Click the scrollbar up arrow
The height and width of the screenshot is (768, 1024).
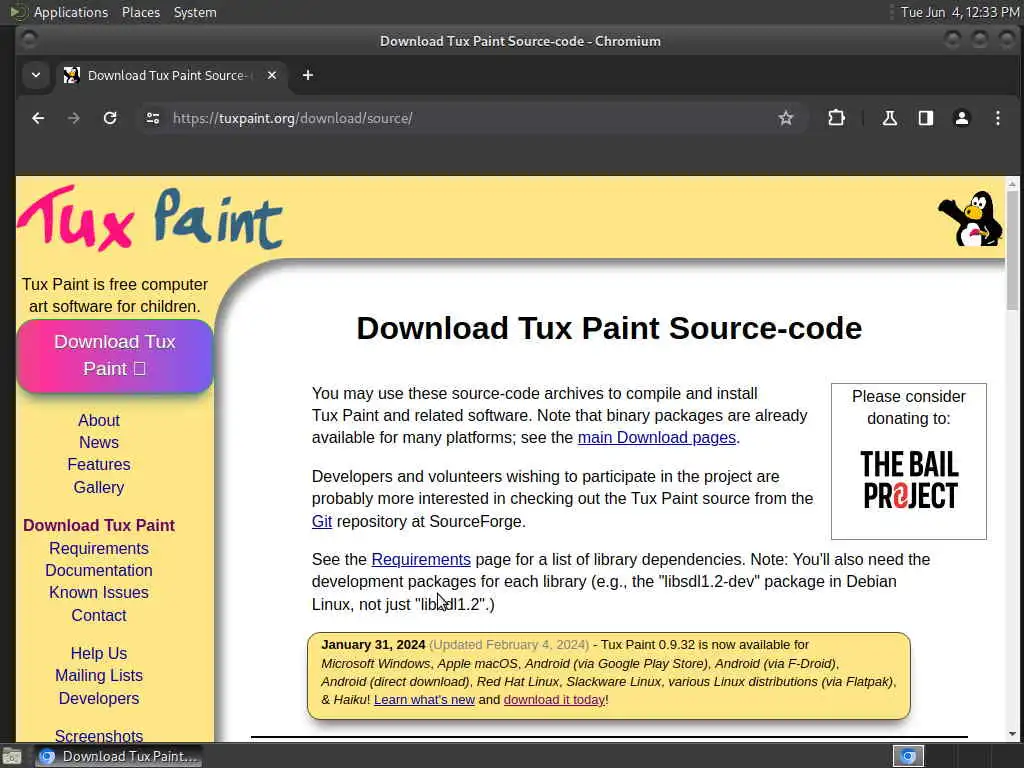(1012, 184)
